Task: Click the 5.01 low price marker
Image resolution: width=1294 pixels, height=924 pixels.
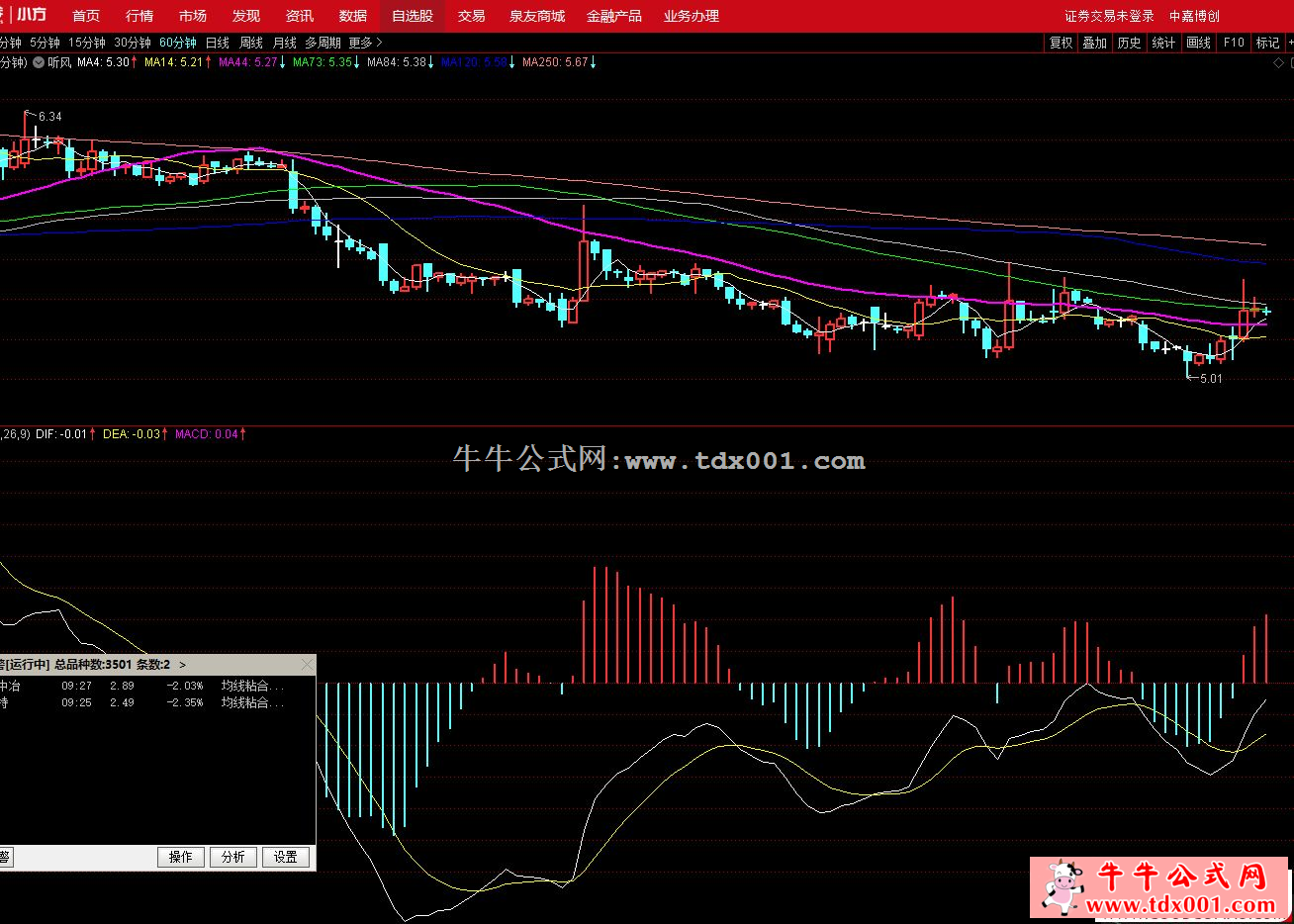Action: click(1211, 378)
